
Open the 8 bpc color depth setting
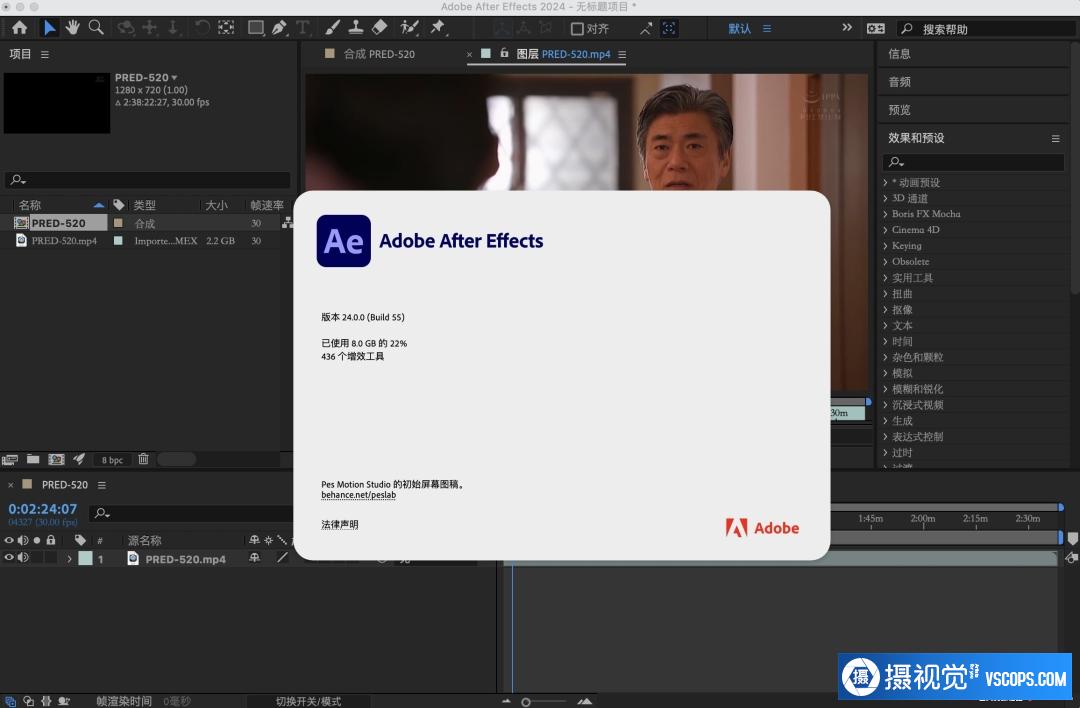click(x=112, y=460)
